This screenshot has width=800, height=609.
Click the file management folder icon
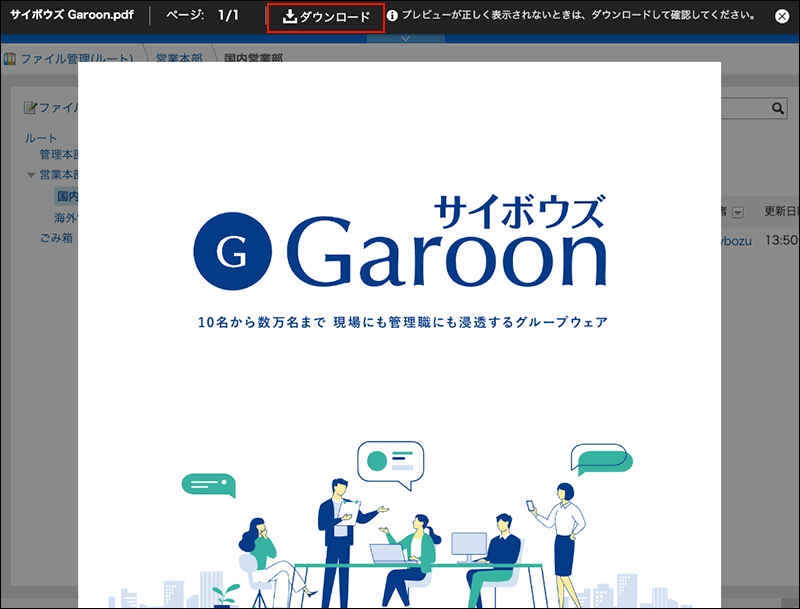[10, 58]
